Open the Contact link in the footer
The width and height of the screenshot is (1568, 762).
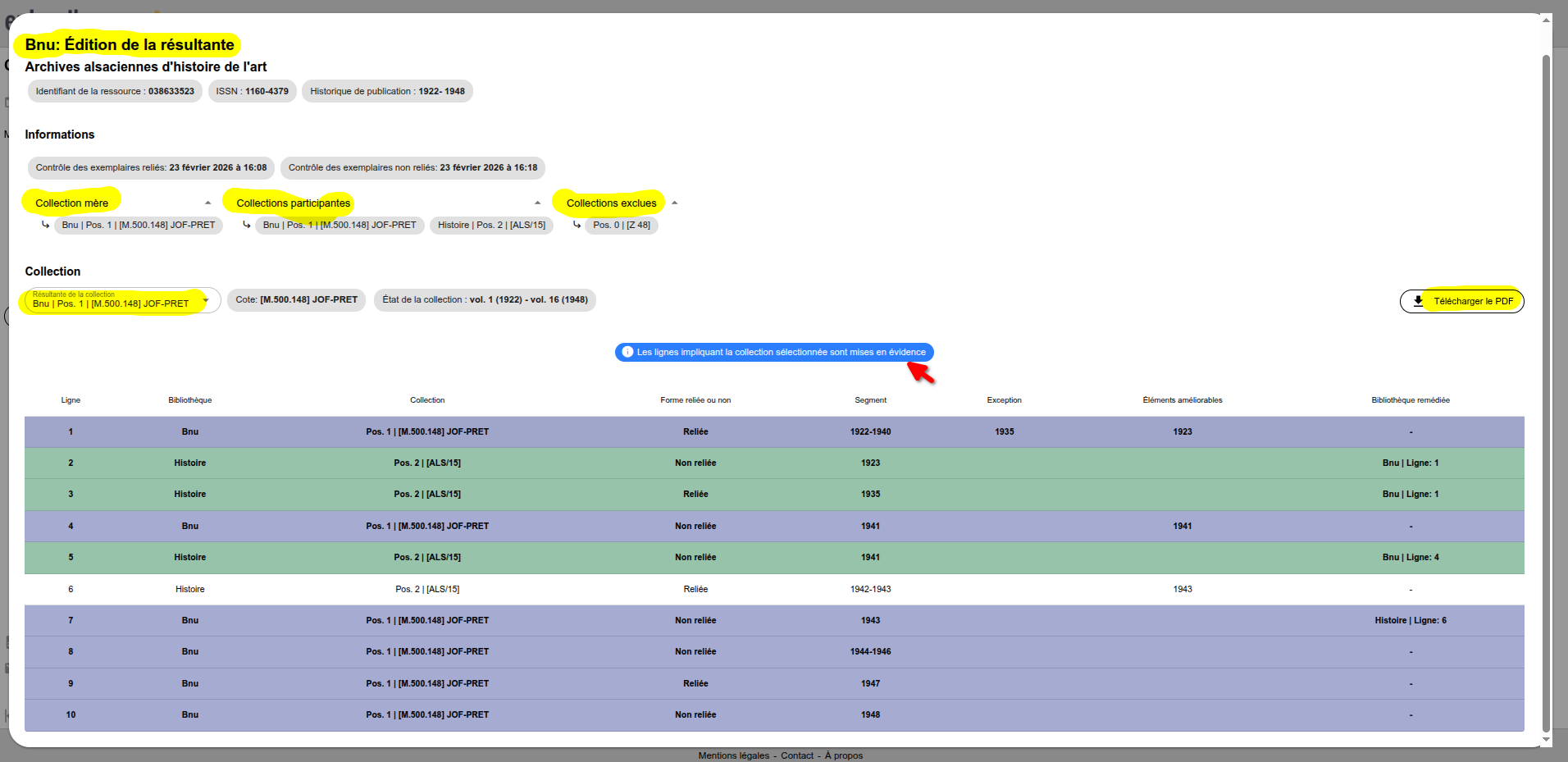click(796, 755)
